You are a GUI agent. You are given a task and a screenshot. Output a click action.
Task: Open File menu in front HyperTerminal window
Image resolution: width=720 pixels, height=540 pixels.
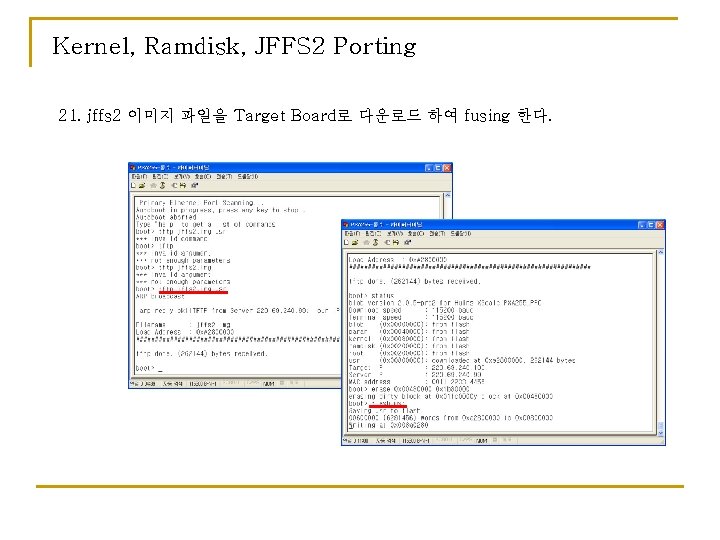pos(352,234)
